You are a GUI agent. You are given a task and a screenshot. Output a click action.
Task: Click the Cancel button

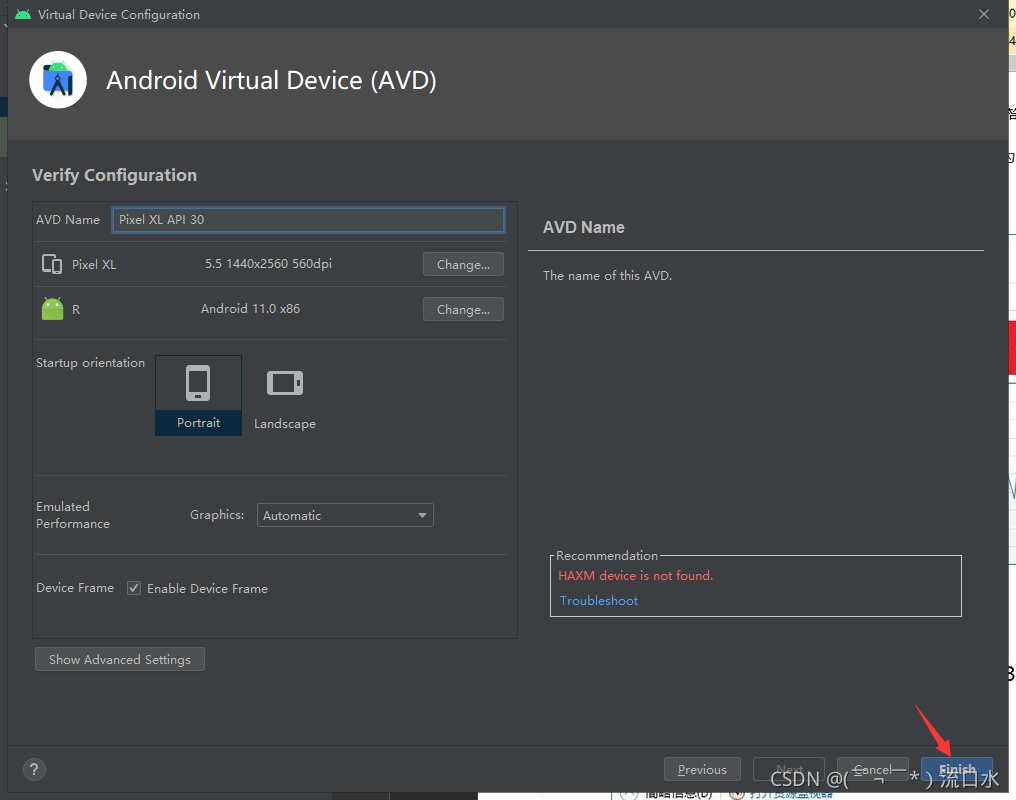pos(873,770)
